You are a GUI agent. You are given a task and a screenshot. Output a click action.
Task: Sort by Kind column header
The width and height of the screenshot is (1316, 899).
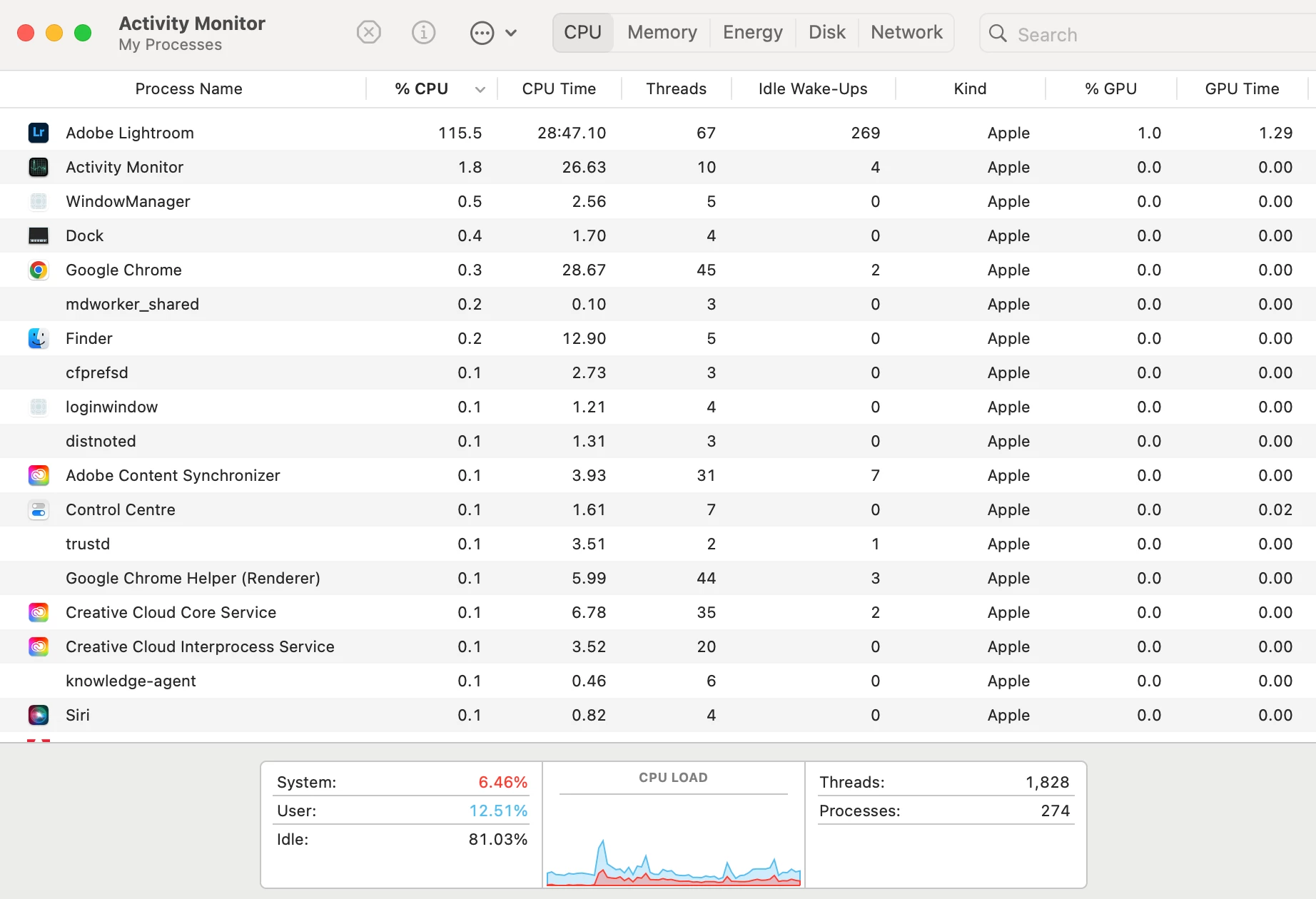pyautogui.click(x=971, y=88)
